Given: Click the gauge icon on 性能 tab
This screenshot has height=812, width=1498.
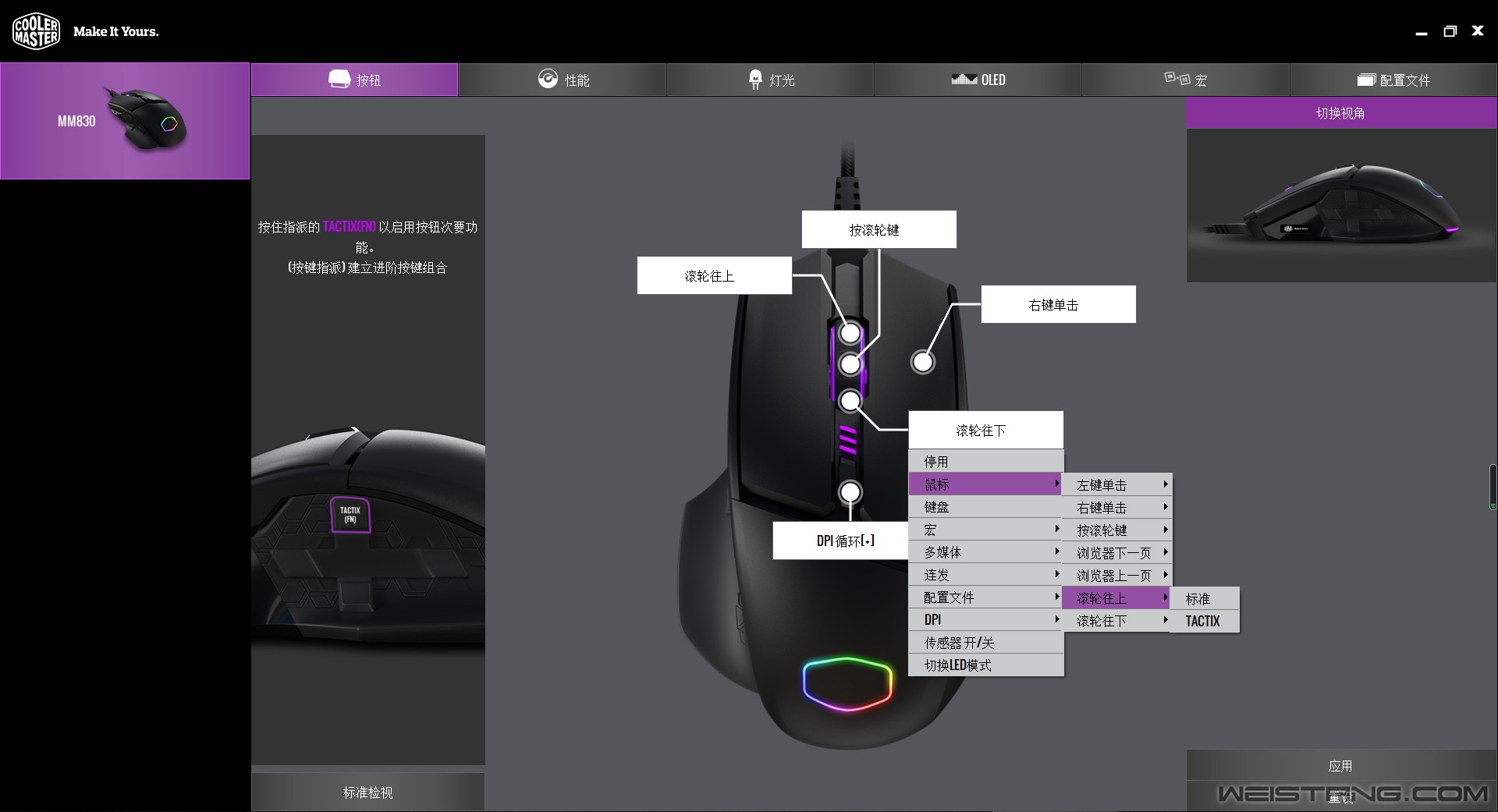Looking at the screenshot, I should coord(548,79).
